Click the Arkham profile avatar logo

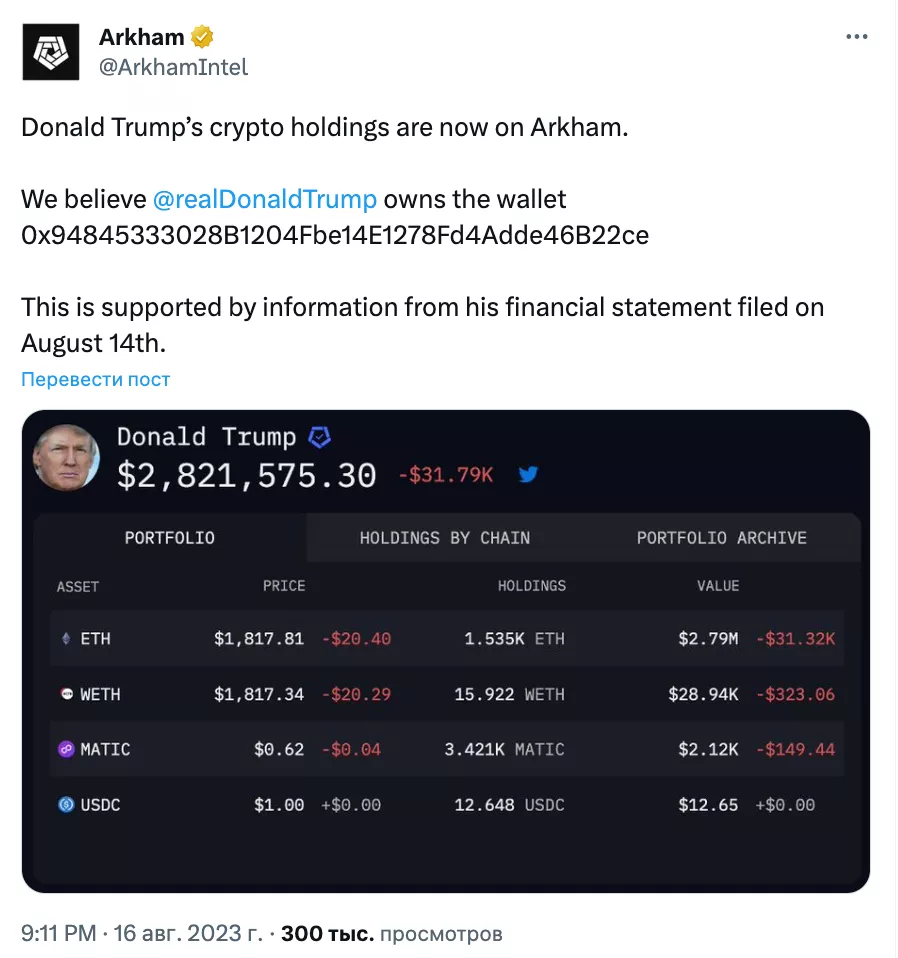click(50, 51)
